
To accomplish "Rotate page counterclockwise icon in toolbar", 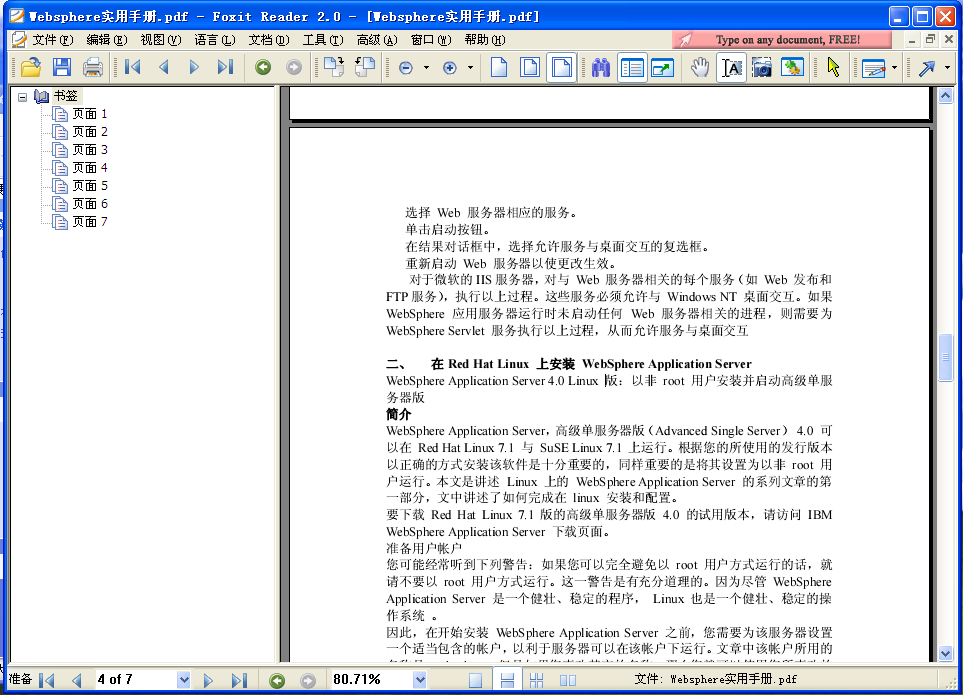I will [x=365, y=67].
